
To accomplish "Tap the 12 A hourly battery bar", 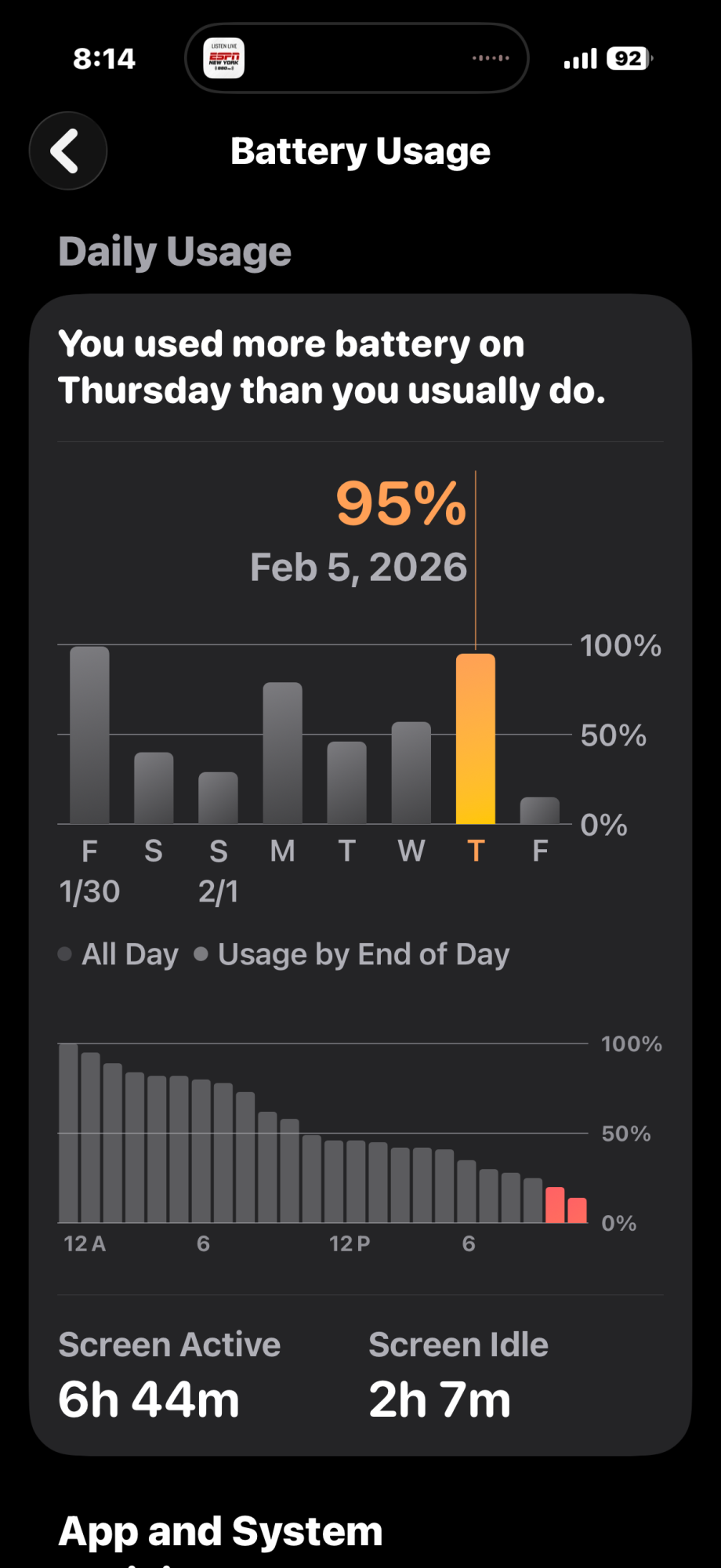I will (68, 1133).
